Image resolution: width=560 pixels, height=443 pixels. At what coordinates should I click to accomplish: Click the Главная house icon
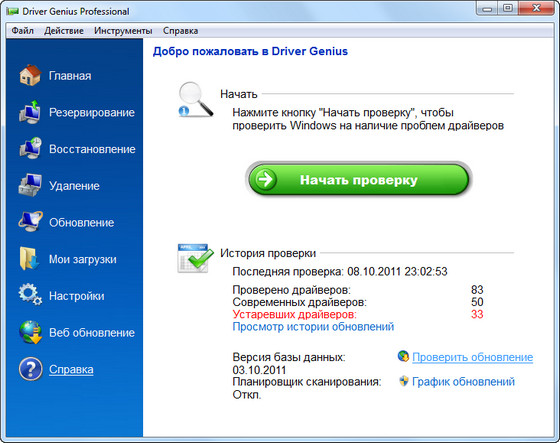[30, 75]
